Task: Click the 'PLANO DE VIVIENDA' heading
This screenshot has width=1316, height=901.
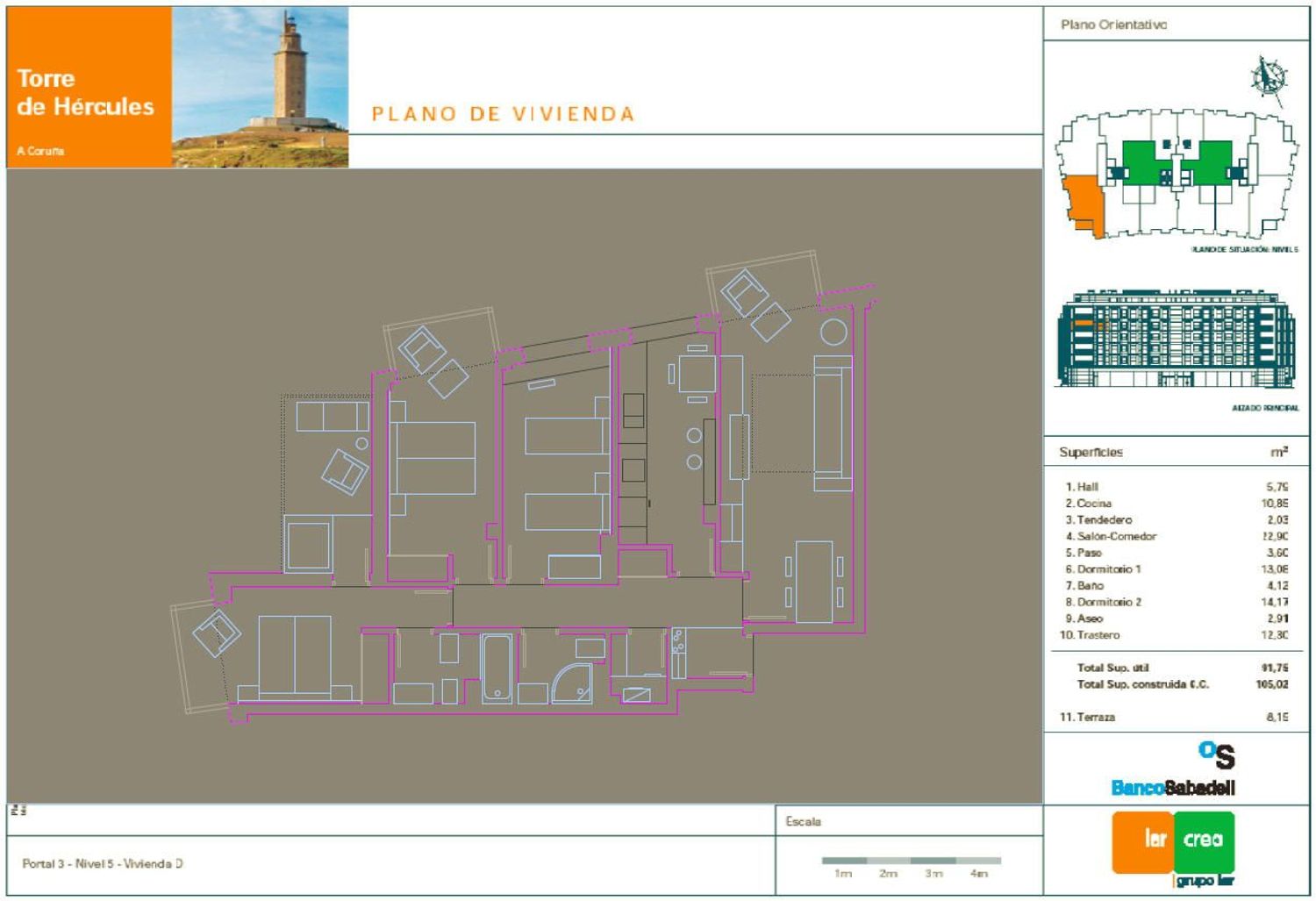Action: click(503, 114)
